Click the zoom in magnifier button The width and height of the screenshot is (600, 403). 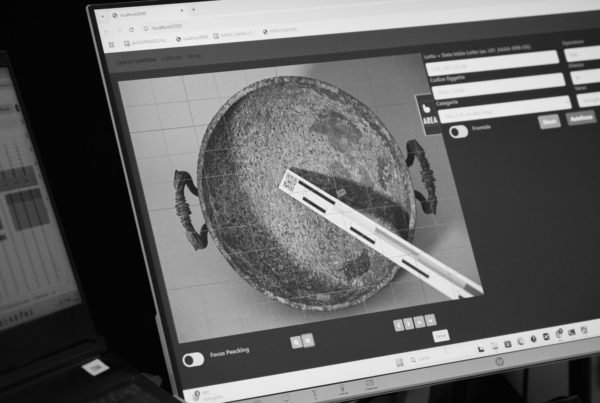tap(296, 342)
